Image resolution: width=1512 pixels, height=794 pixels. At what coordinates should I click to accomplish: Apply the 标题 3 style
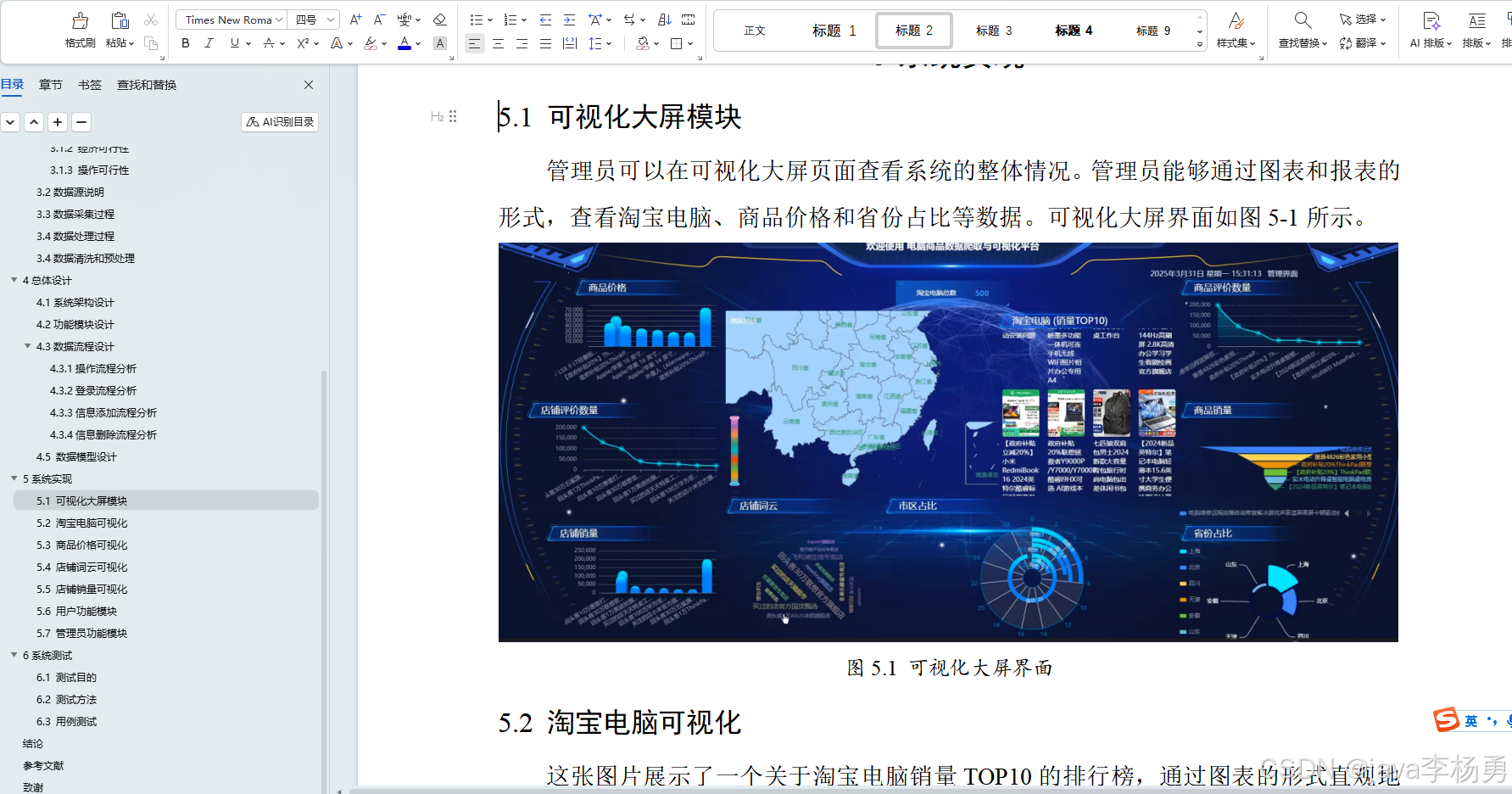click(994, 31)
